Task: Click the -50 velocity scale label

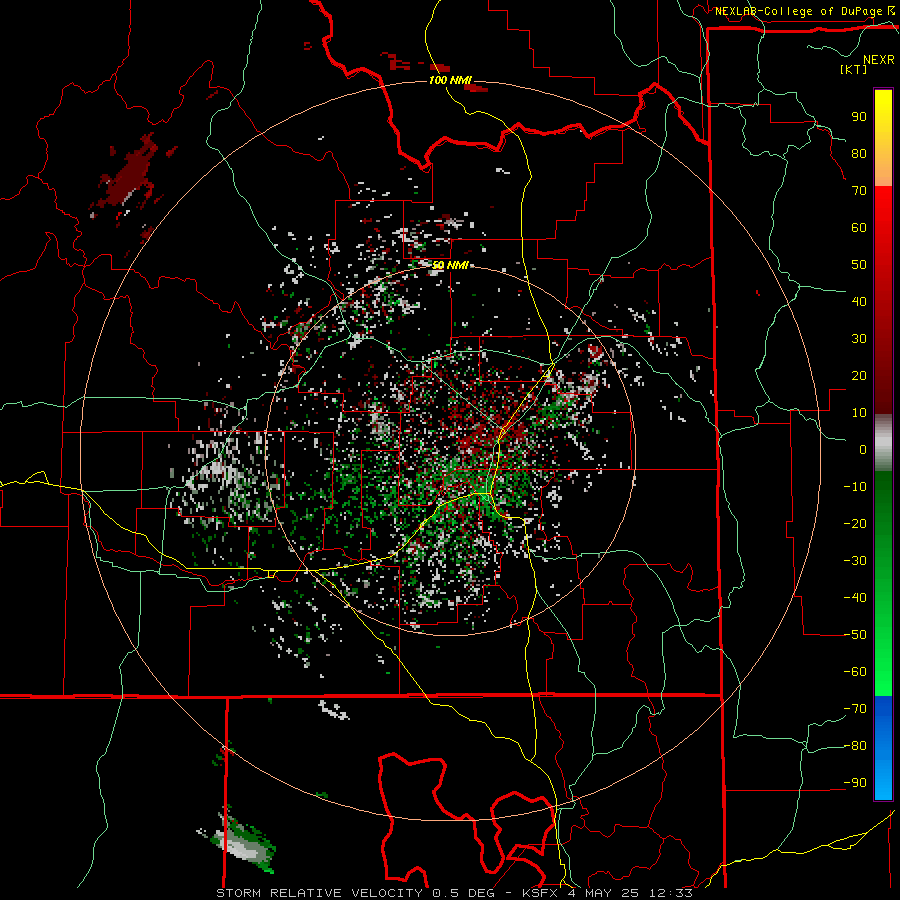Action: 855,635
